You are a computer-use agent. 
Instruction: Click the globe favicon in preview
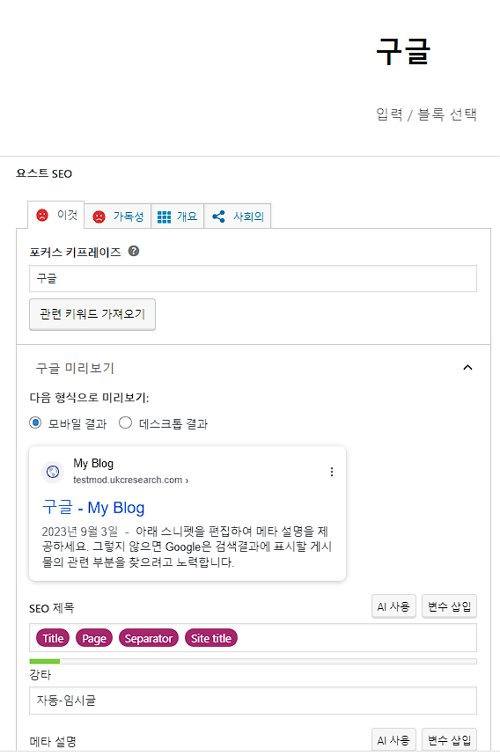(x=53, y=472)
